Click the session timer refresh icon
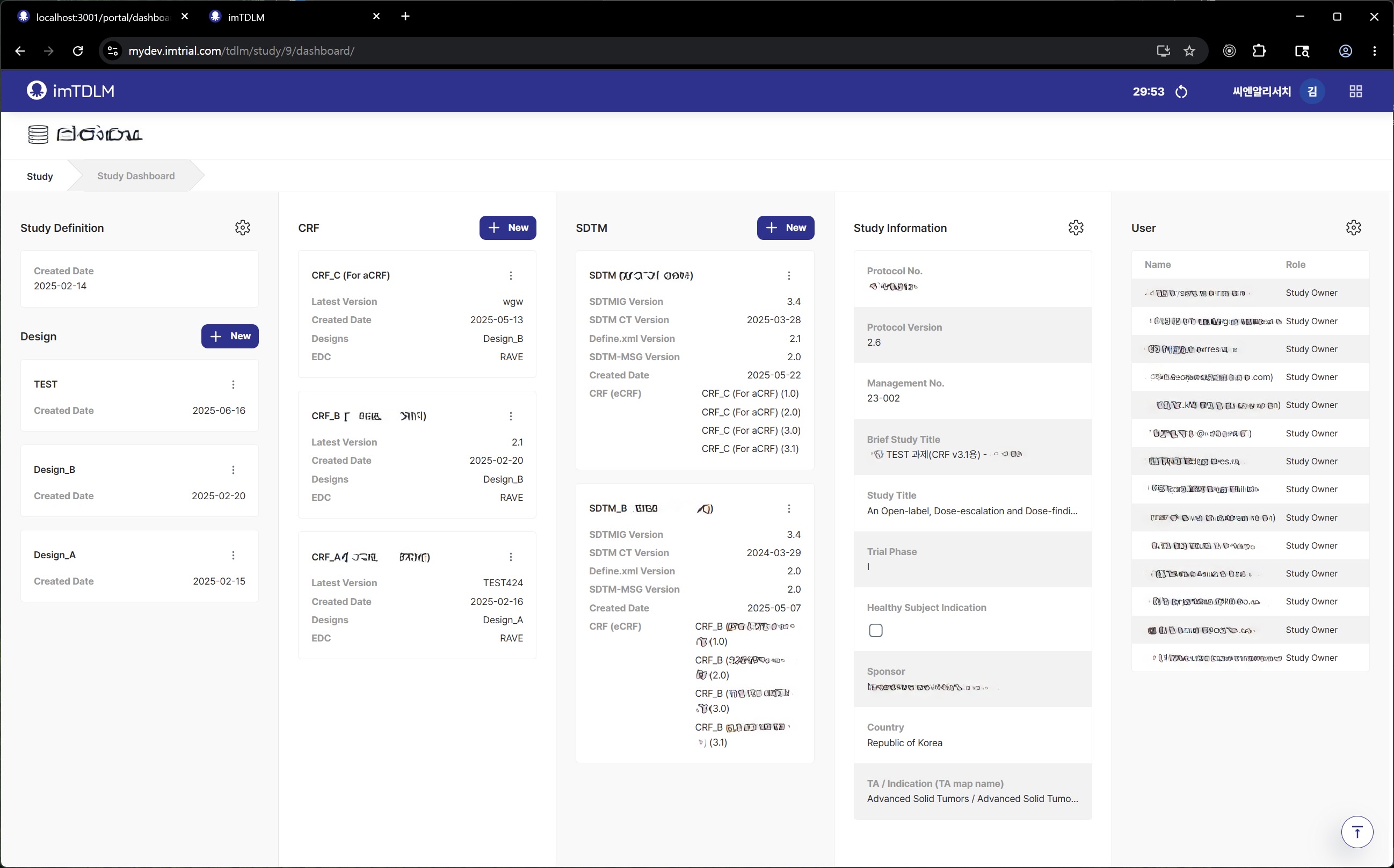This screenshot has width=1394, height=868. 1181,92
